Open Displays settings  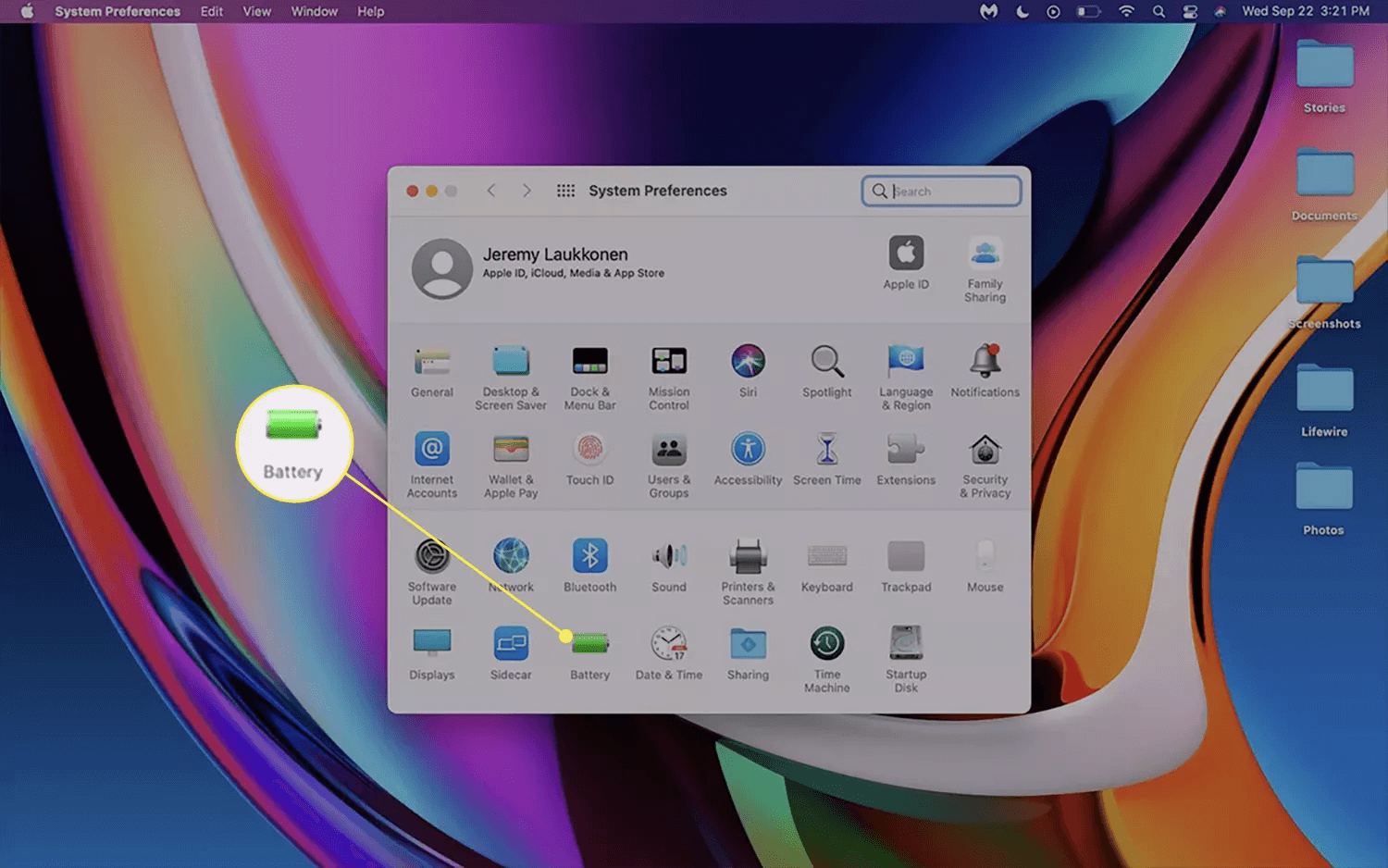coord(432,654)
